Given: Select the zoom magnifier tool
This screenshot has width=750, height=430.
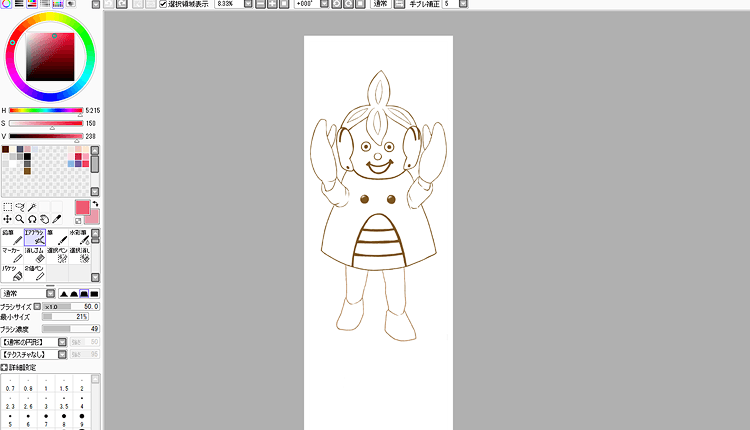Looking at the screenshot, I should click(x=20, y=219).
